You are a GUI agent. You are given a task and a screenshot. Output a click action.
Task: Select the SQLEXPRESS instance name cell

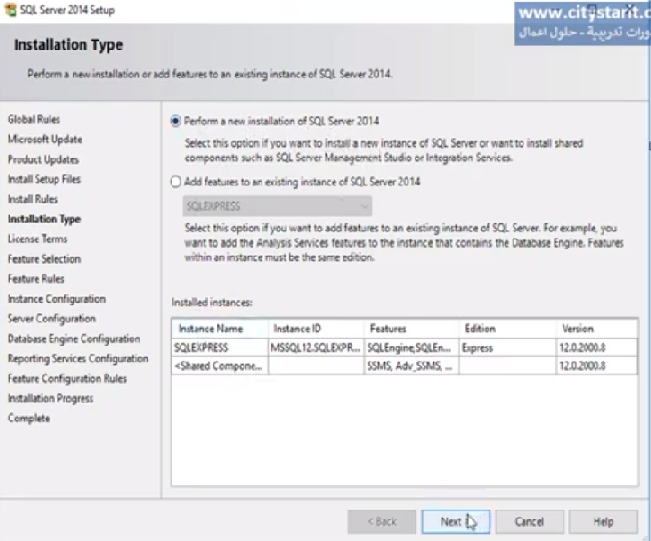point(220,348)
